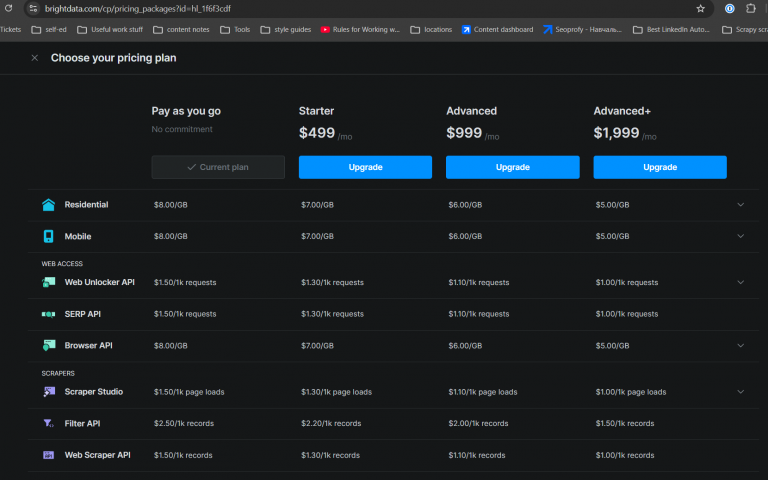Click the Choose your pricing plan title
768x480 pixels.
pos(114,58)
